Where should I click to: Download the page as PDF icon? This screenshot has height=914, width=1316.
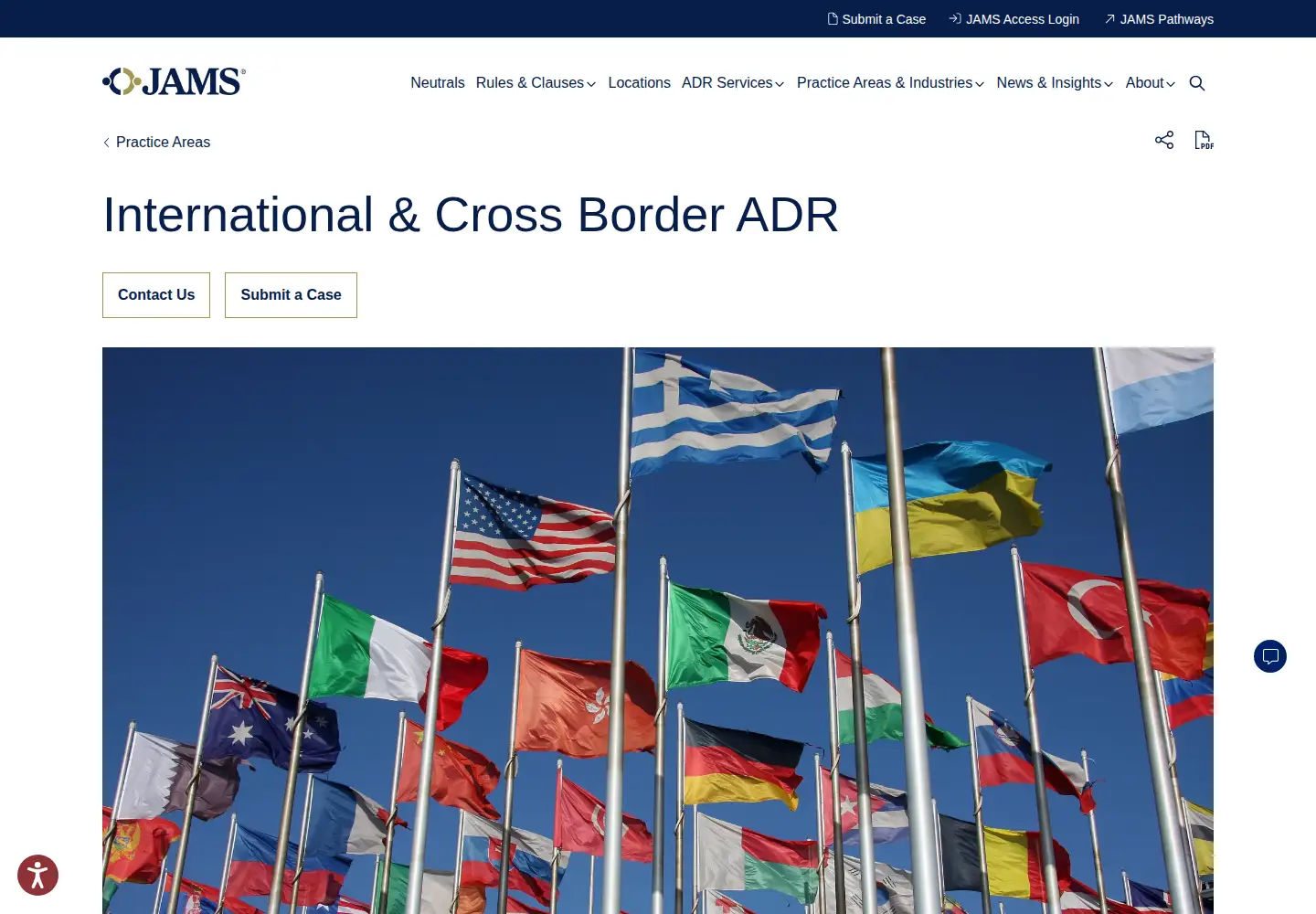(x=1205, y=140)
